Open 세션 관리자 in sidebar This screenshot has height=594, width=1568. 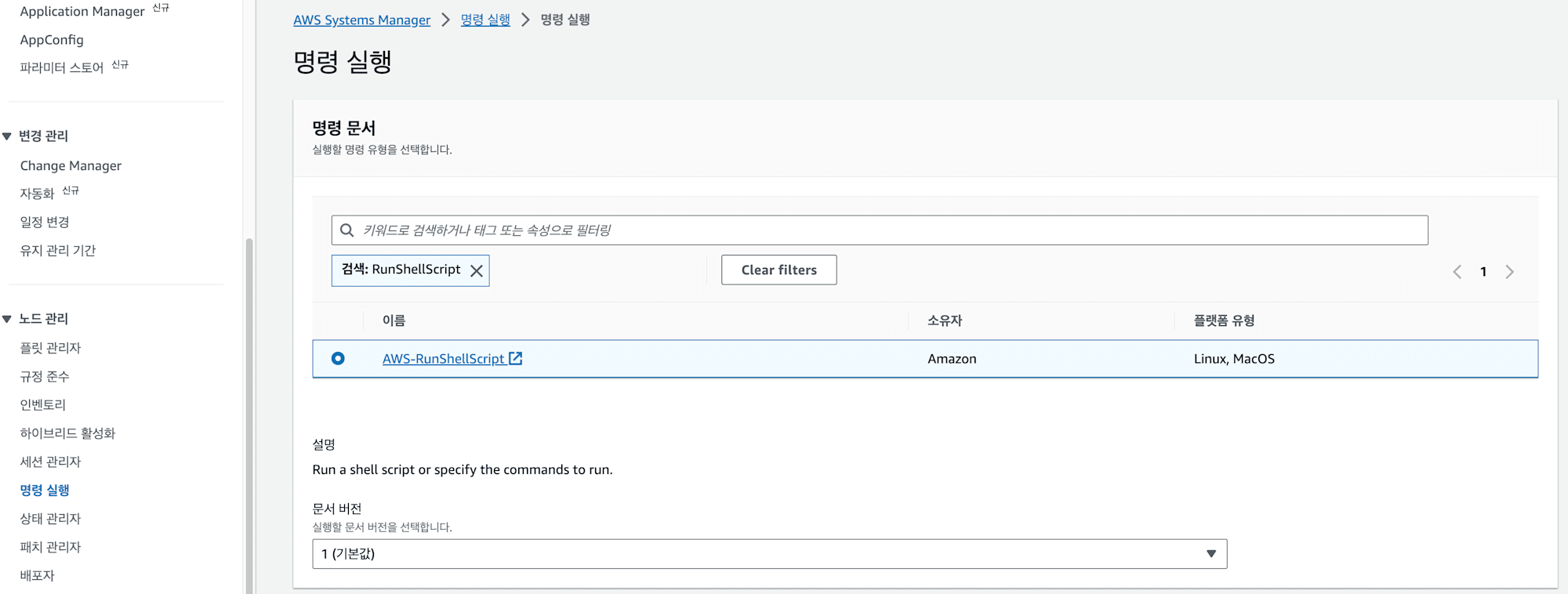point(50,462)
